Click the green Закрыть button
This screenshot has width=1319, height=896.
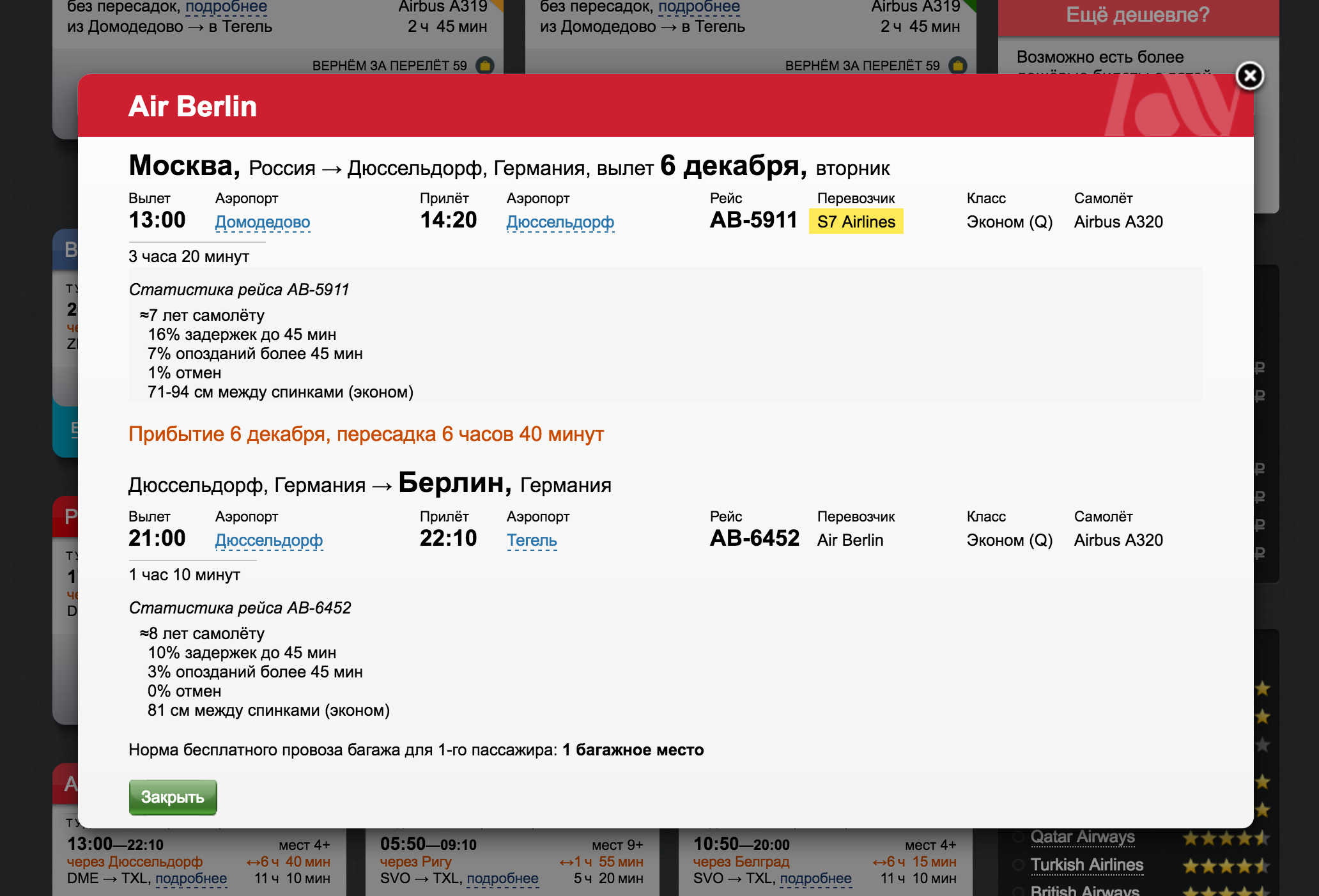click(173, 797)
